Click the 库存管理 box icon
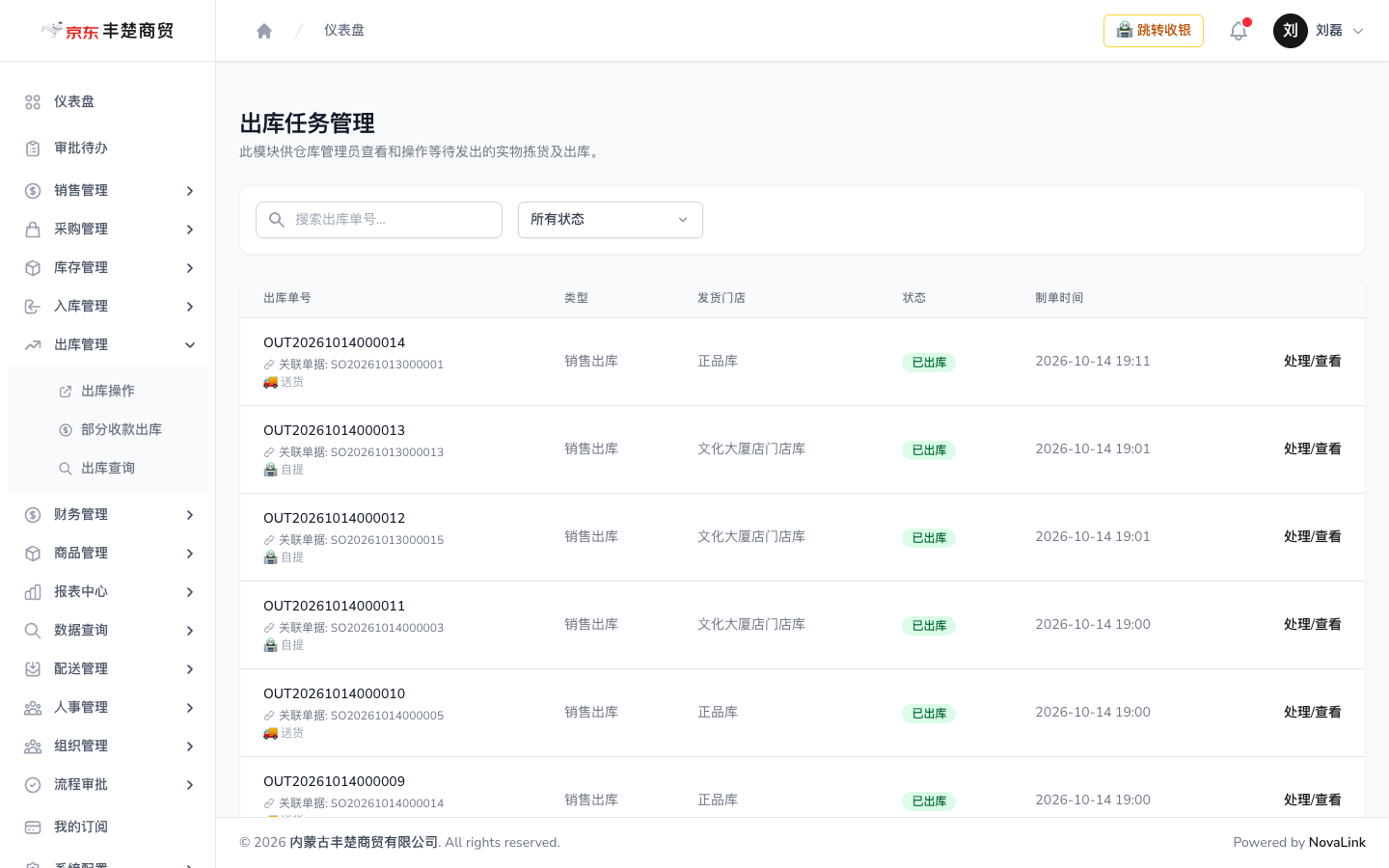Image resolution: width=1389 pixels, height=868 pixels. (33, 268)
